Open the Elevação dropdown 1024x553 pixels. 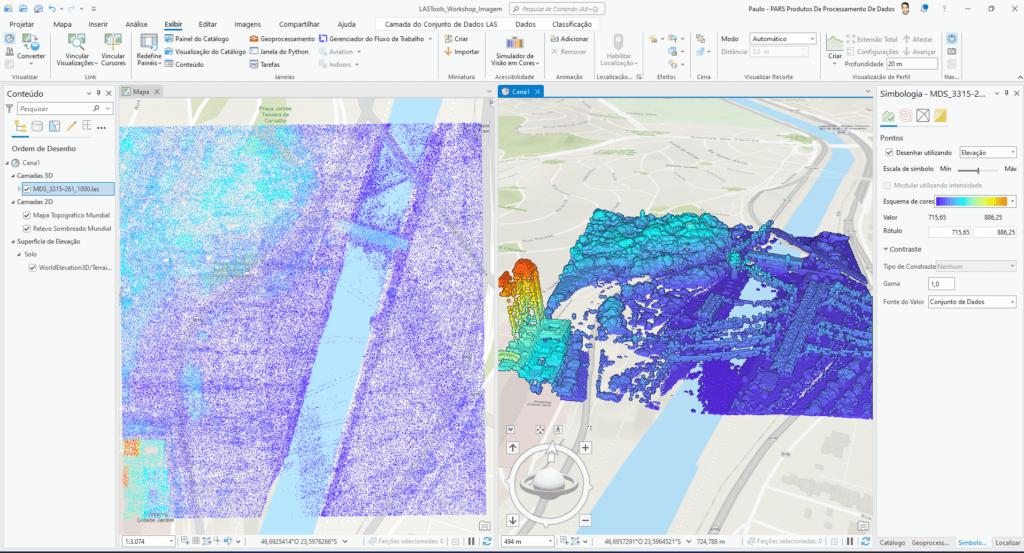(987, 153)
